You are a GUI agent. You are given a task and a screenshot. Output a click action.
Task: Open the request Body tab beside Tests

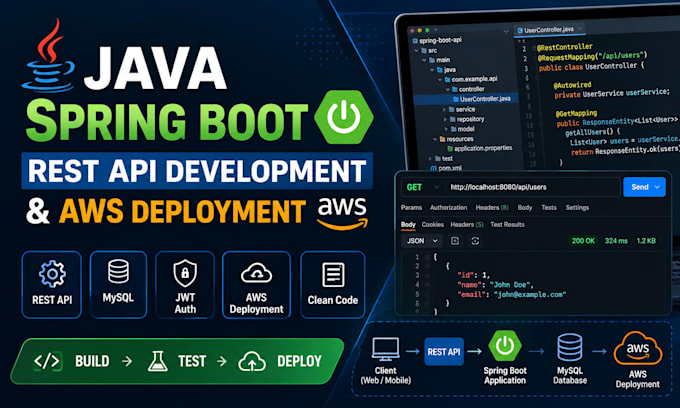[525, 208]
